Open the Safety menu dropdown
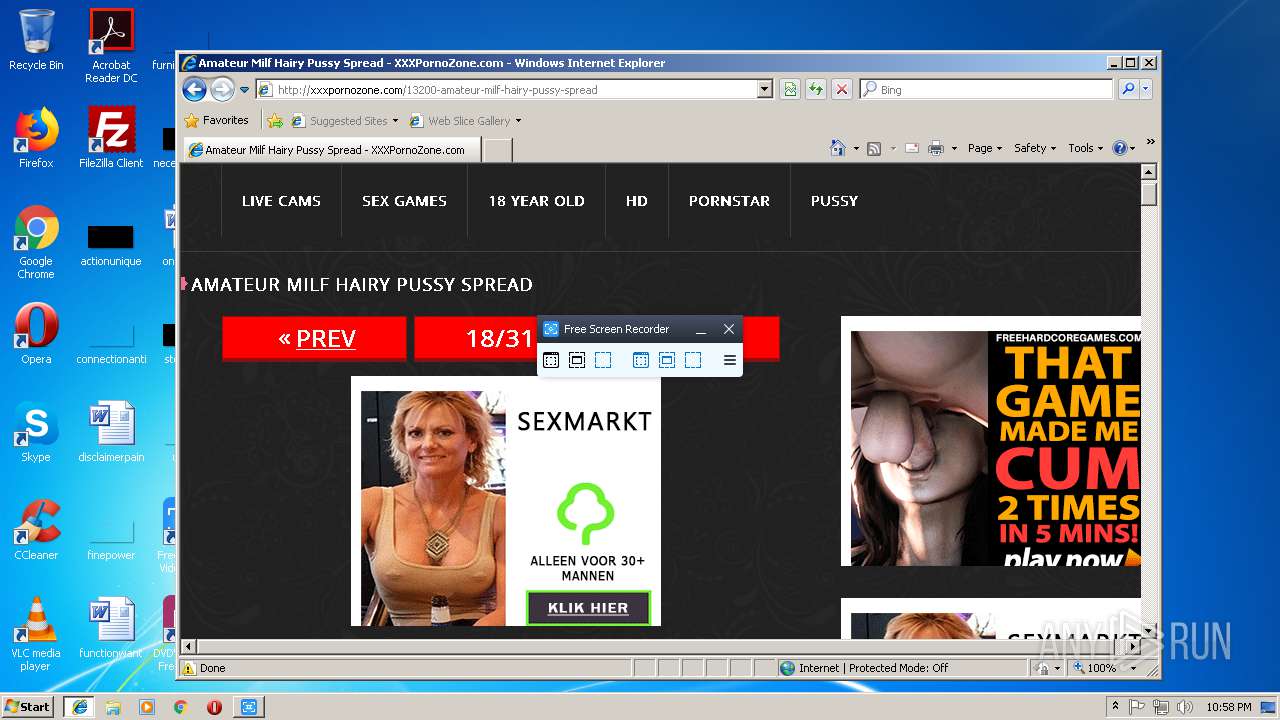 tap(1034, 148)
